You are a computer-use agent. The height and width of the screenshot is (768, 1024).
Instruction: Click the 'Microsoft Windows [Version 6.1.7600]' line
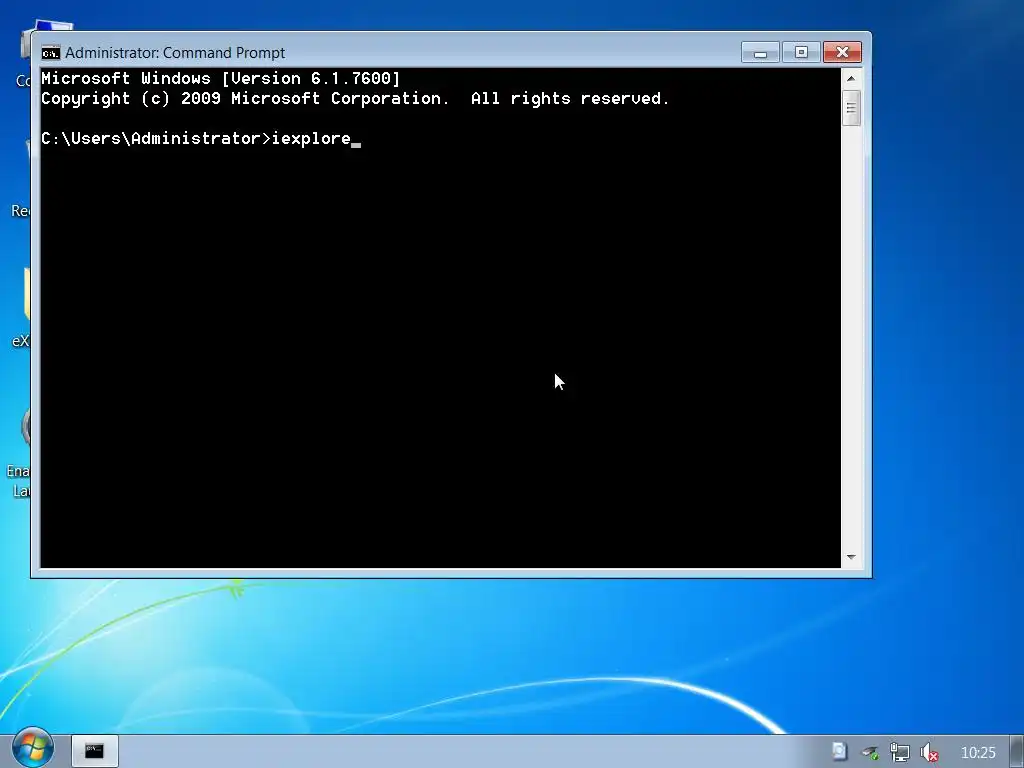point(221,79)
